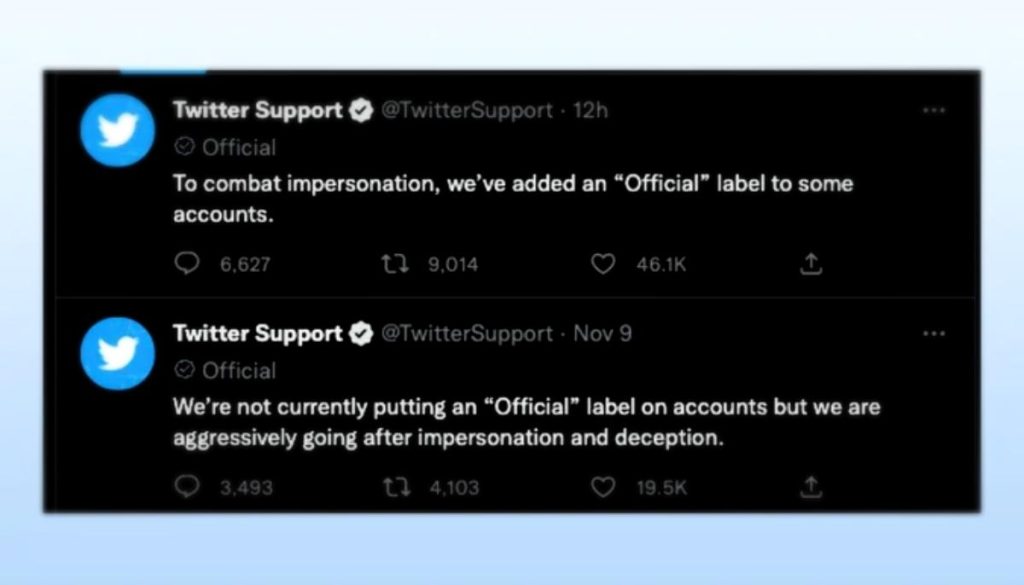Open the three-dot menu on the Nov 9 tweet
The height and width of the screenshot is (585, 1024).
(934, 333)
